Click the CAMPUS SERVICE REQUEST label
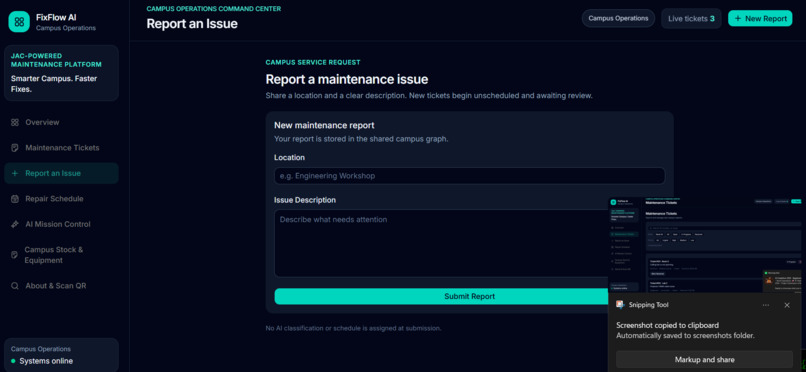This screenshot has height=372, width=806. click(313, 62)
